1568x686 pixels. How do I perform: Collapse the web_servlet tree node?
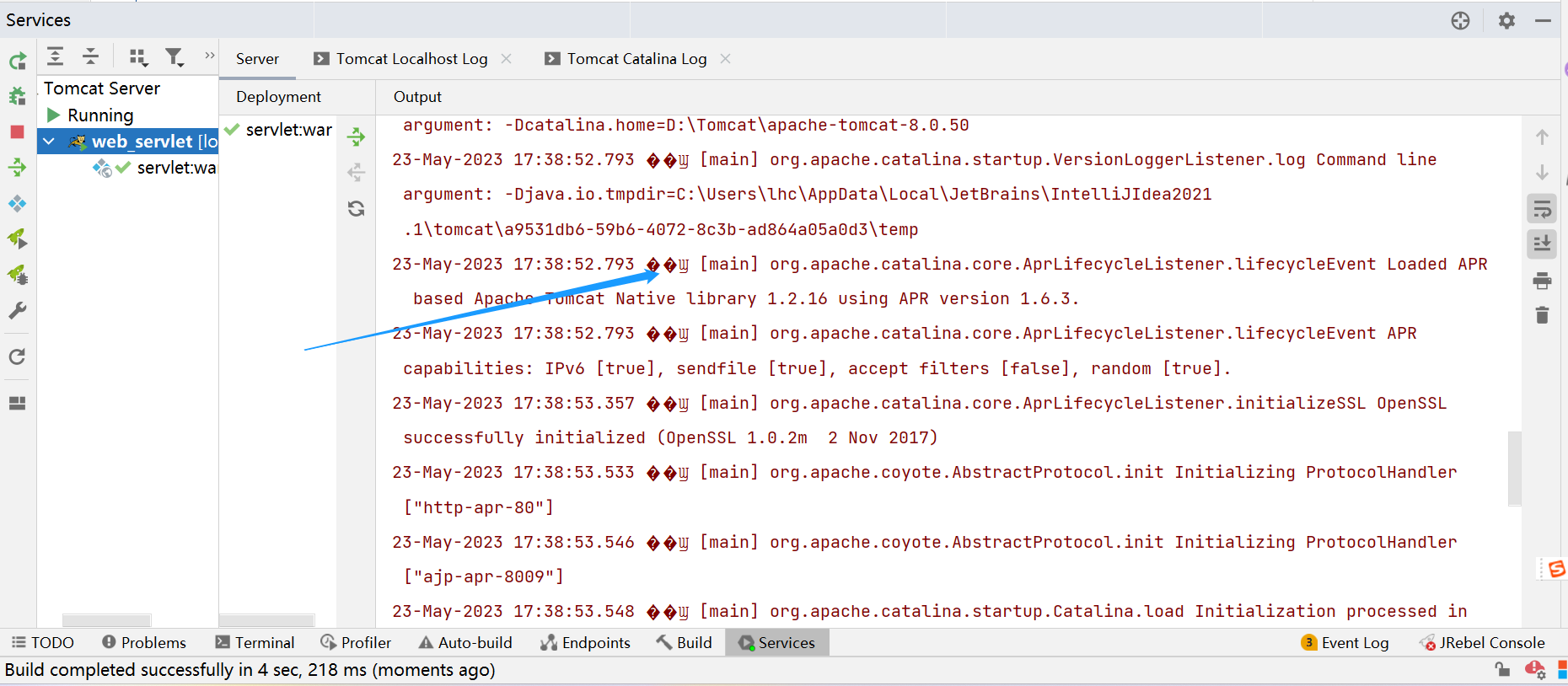[x=50, y=142]
